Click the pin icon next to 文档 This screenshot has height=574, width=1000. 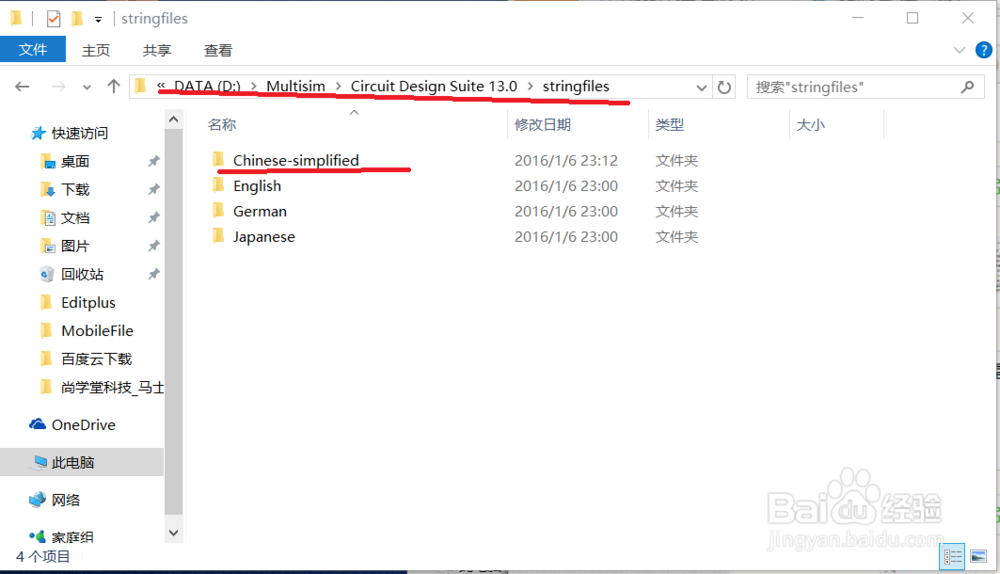[154, 218]
